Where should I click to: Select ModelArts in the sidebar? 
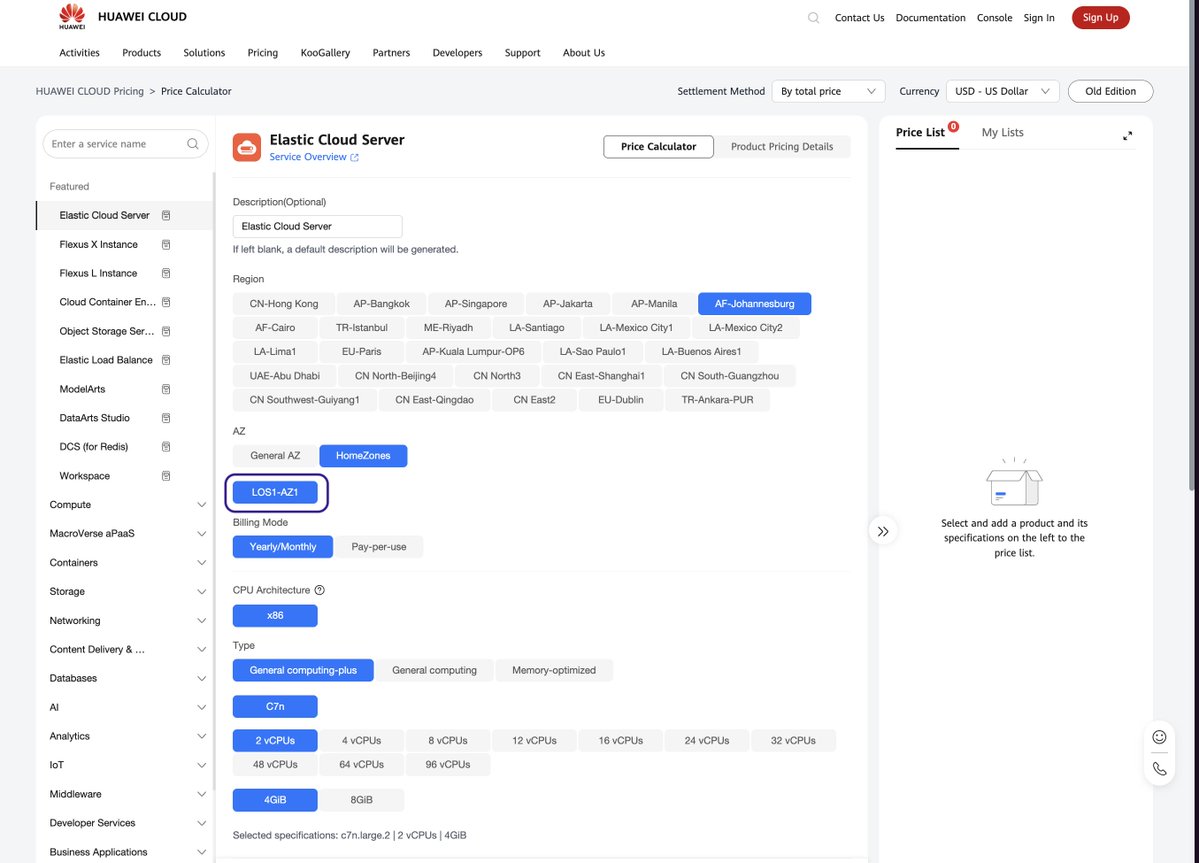click(83, 389)
